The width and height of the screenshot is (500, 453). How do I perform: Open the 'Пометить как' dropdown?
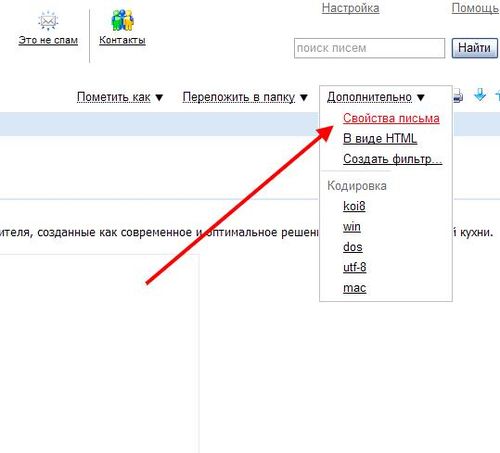[x=120, y=97]
